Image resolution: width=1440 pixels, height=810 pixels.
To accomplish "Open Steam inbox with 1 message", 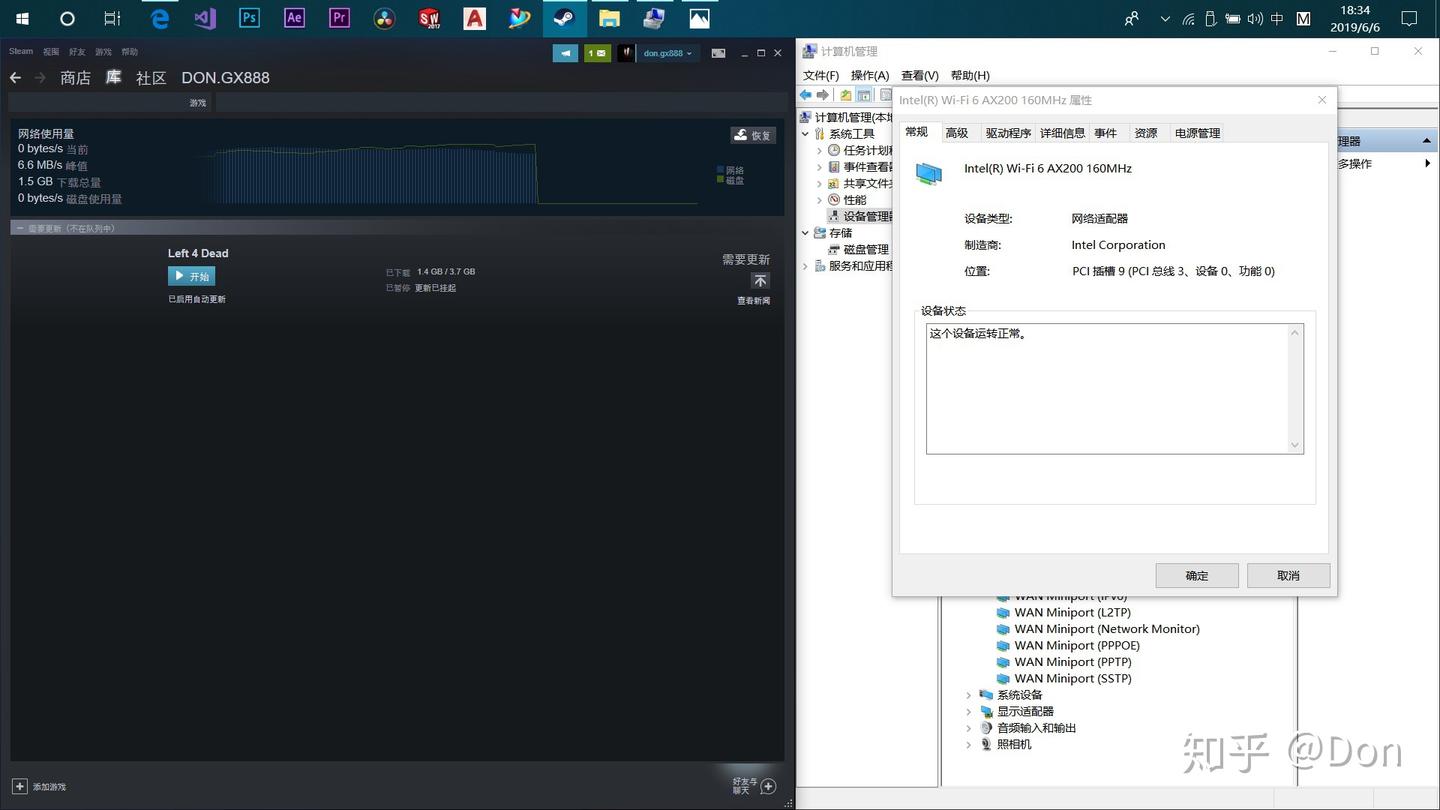I will pyautogui.click(x=597, y=53).
